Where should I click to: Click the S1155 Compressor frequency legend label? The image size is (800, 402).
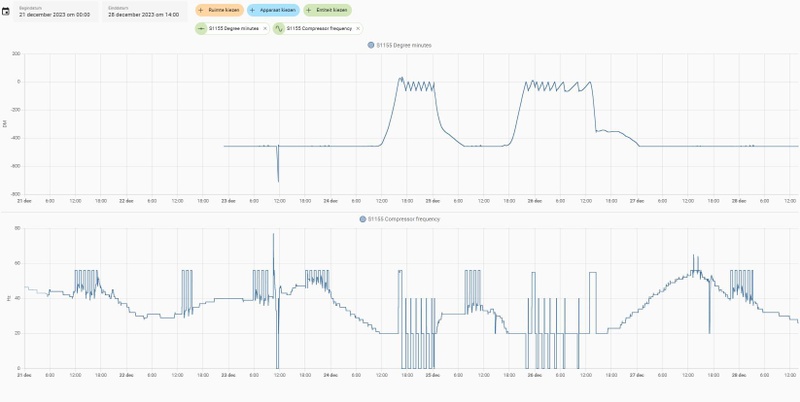click(x=404, y=219)
